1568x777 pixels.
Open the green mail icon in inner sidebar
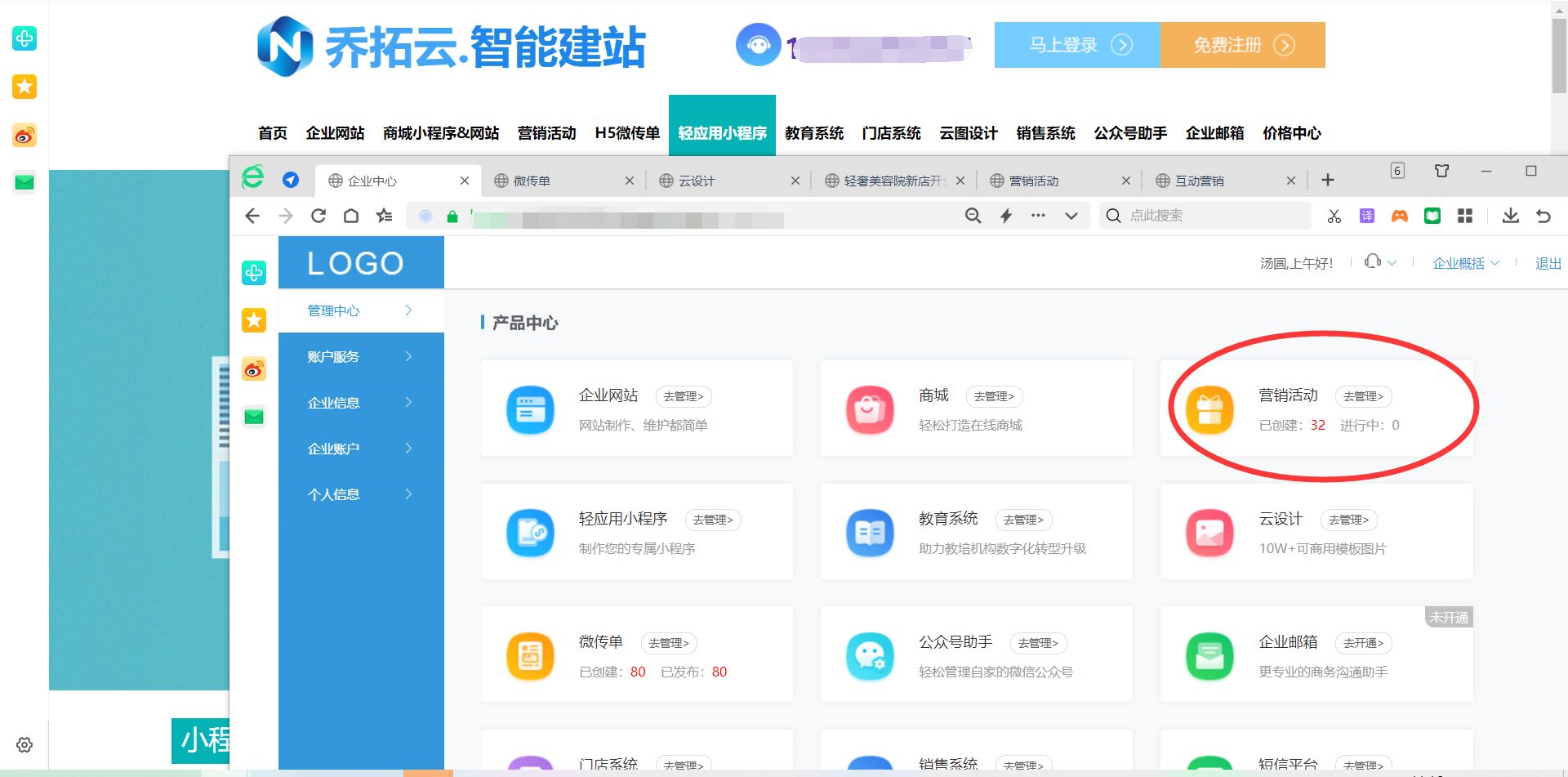[x=254, y=417]
